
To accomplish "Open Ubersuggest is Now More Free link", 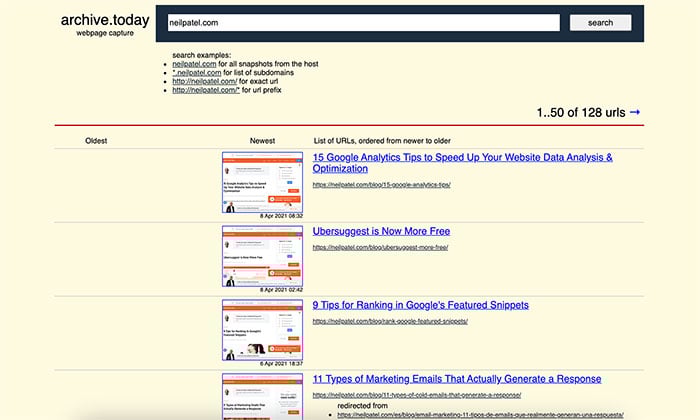I will (x=381, y=231).
